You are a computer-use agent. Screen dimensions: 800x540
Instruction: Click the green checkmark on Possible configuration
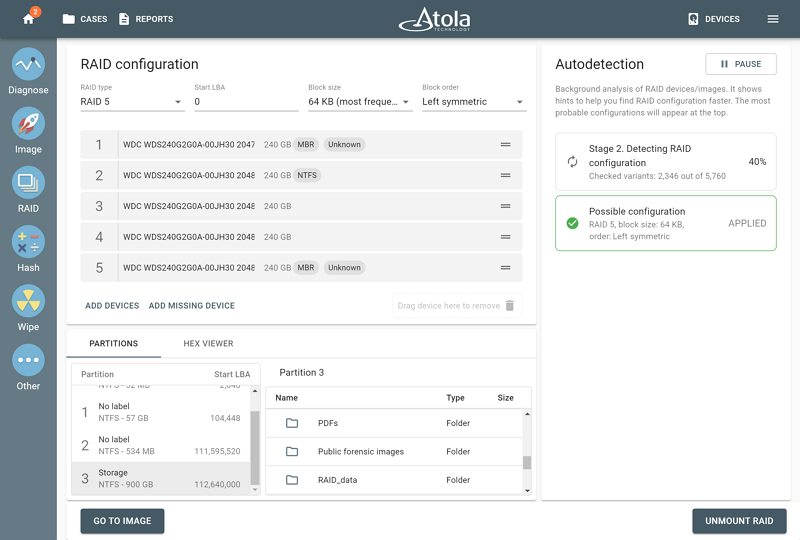[x=572, y=223]
